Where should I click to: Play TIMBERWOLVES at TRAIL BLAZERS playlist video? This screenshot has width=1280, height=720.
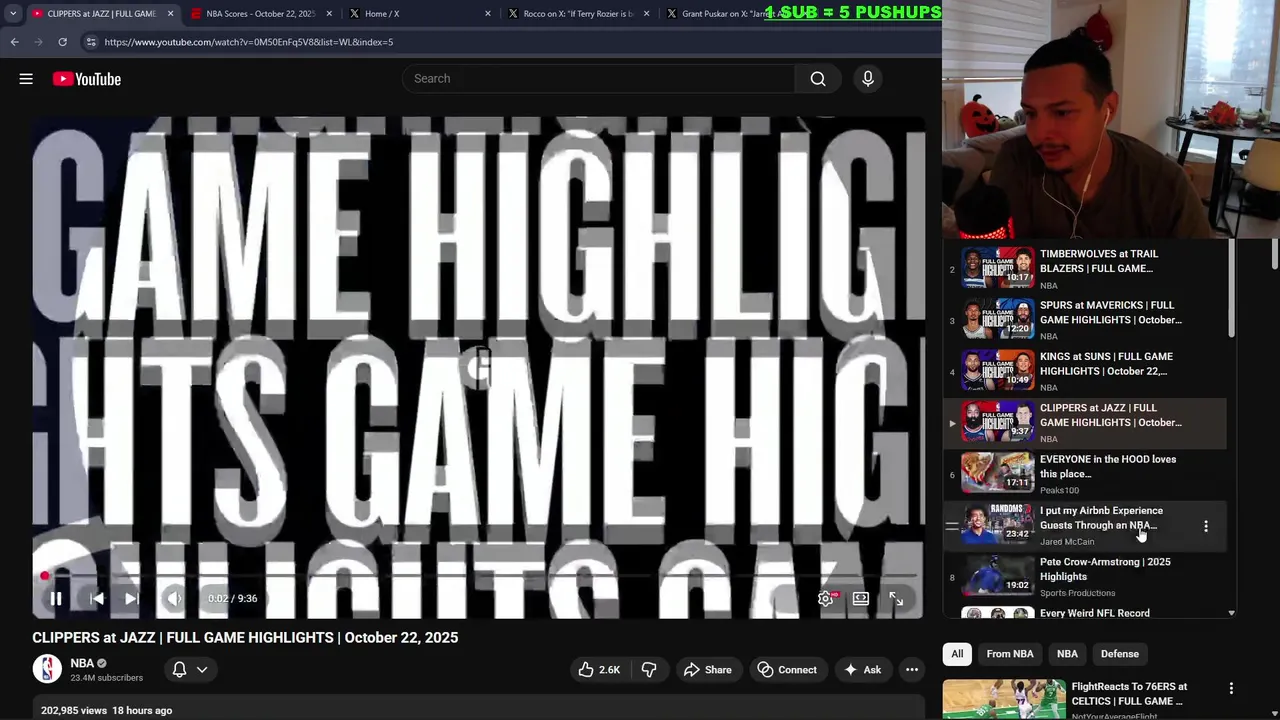pos(1085,269)
